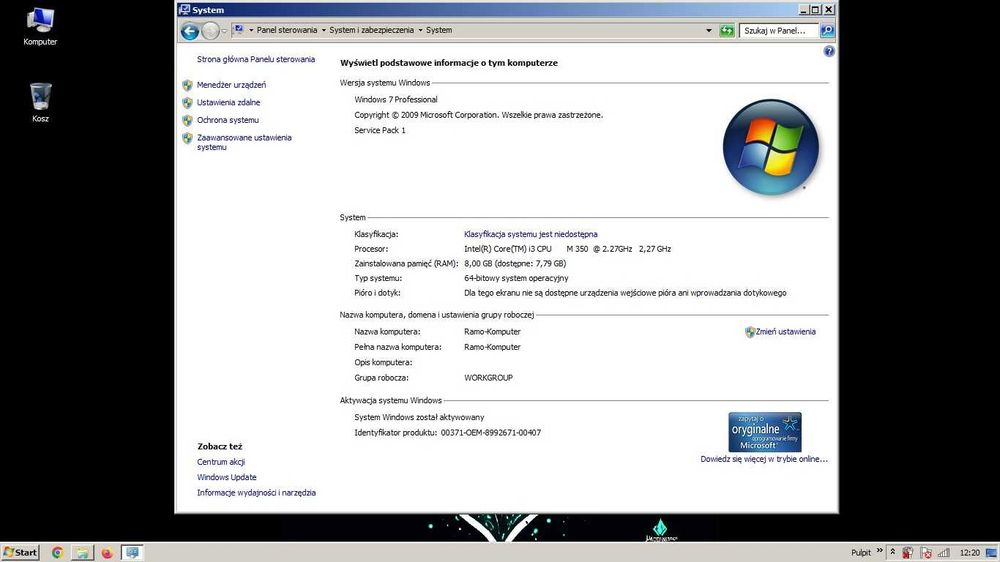Click the active System window taskbar button
The width and height of the screenshot is (1000, 562).
pos(132,552)
